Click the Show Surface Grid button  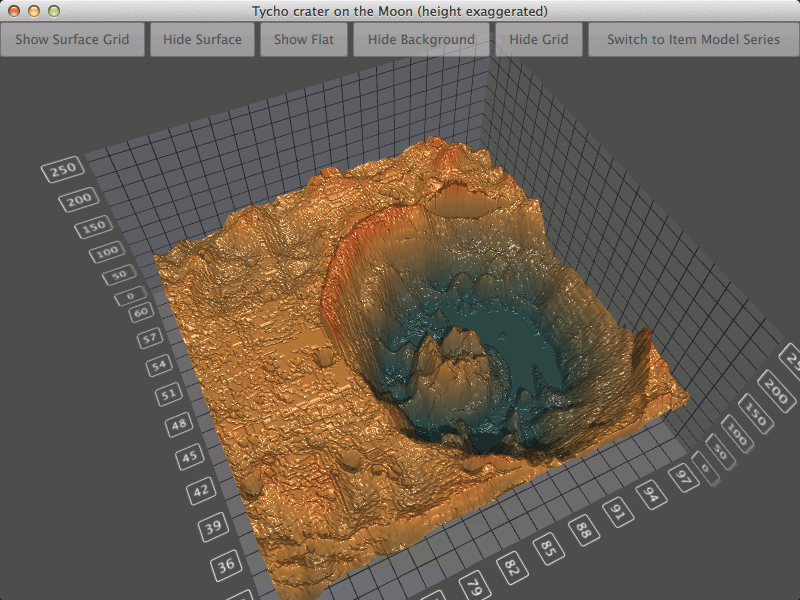tap(72, 40)
